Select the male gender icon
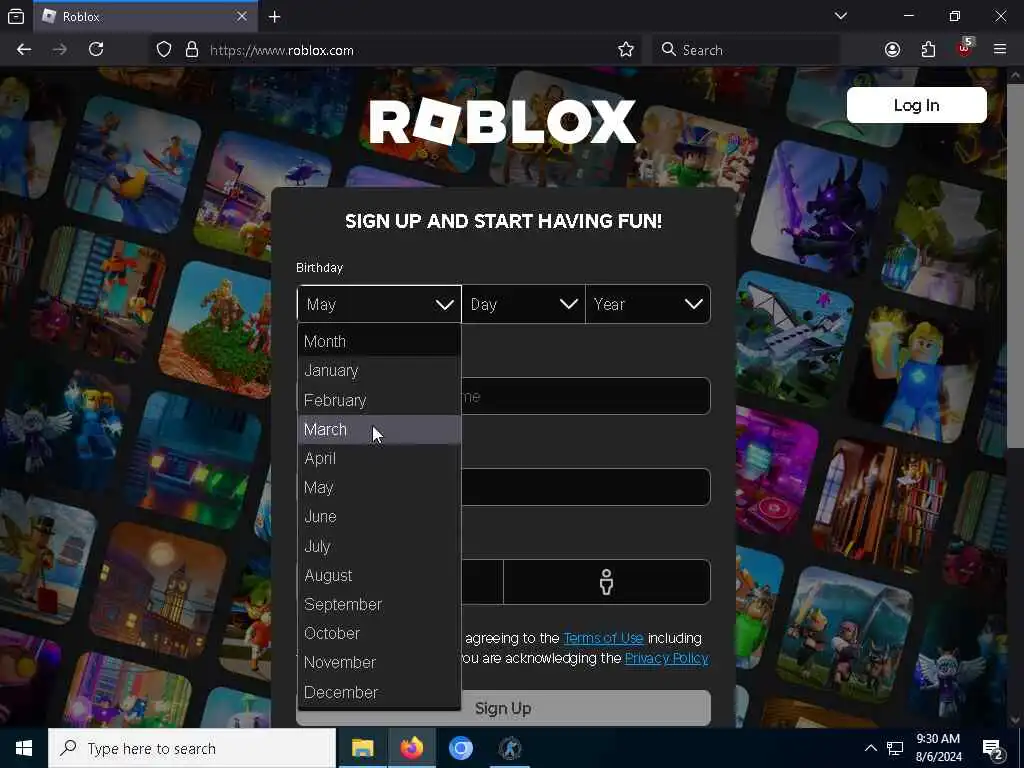The image size is (1024, 768). pyautogui.click(x=607, y=582)
